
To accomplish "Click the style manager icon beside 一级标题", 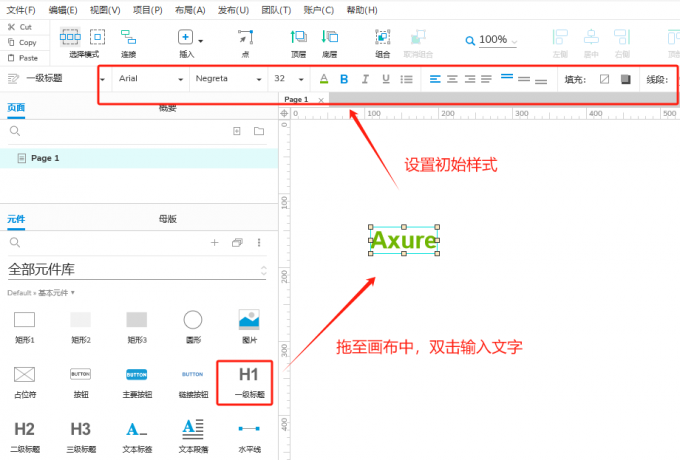I will point(13,78).
